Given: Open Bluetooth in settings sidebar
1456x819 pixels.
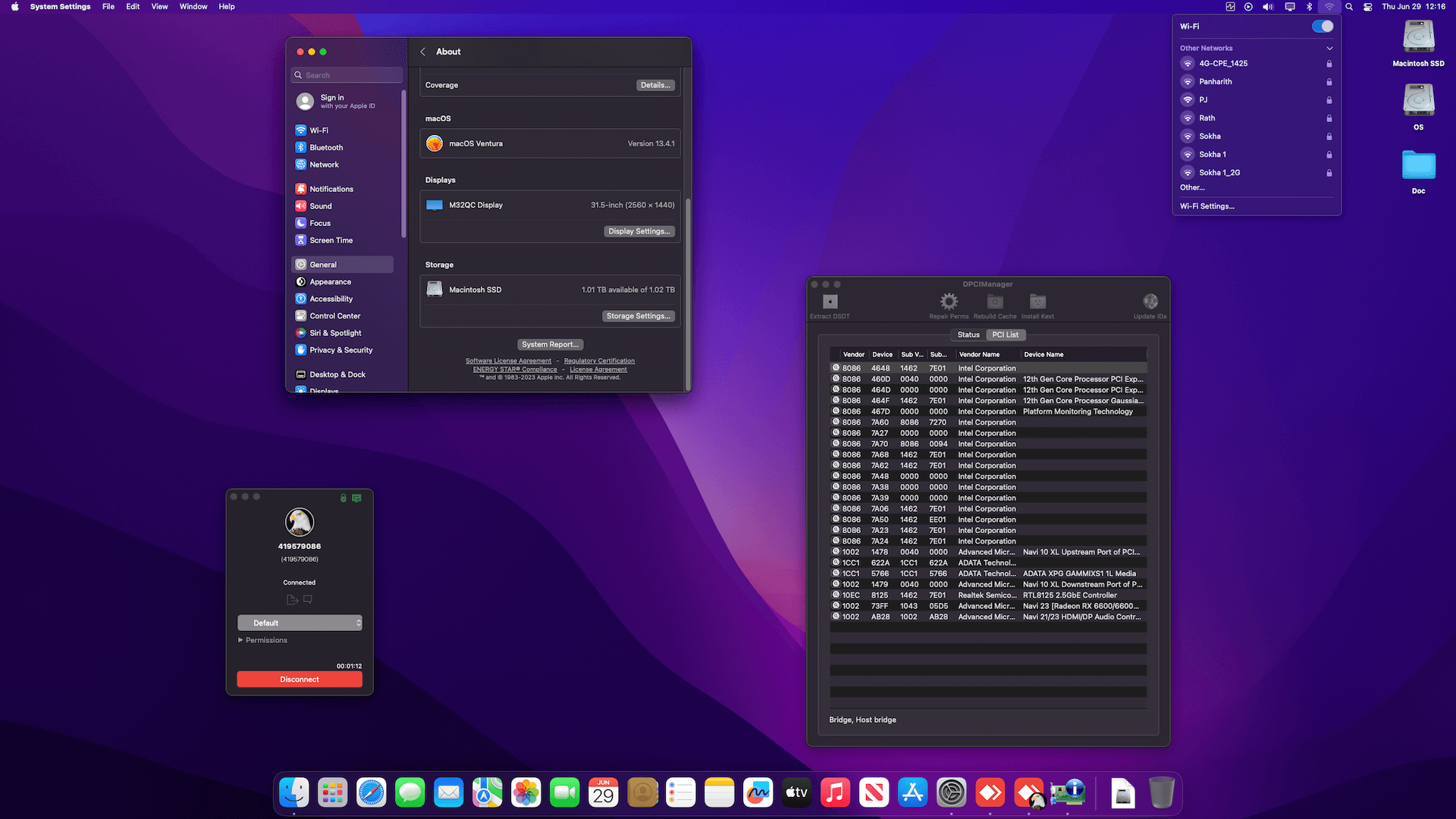Looking at the screenshot, I should [x=326, y=148].
